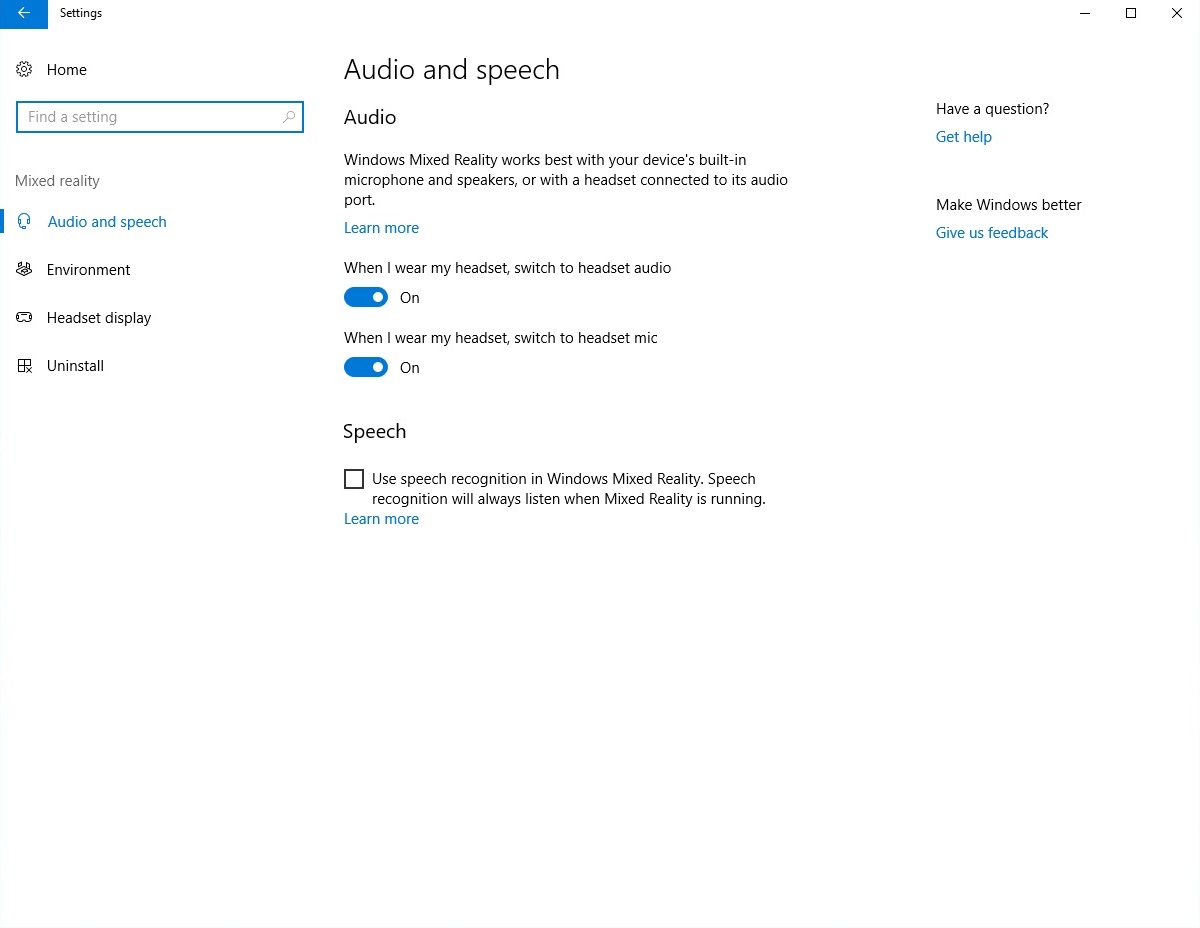1200x928 pixels.
Task: Click the magnifier icon in search box
Action: 289,117
